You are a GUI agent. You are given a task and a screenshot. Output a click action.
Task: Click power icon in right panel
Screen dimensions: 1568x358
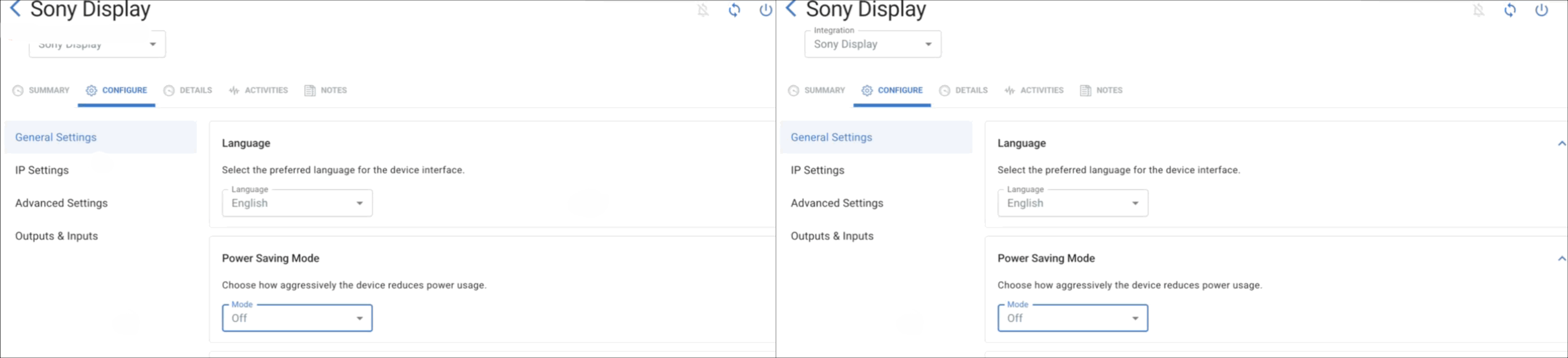(x=1541, y=10)
